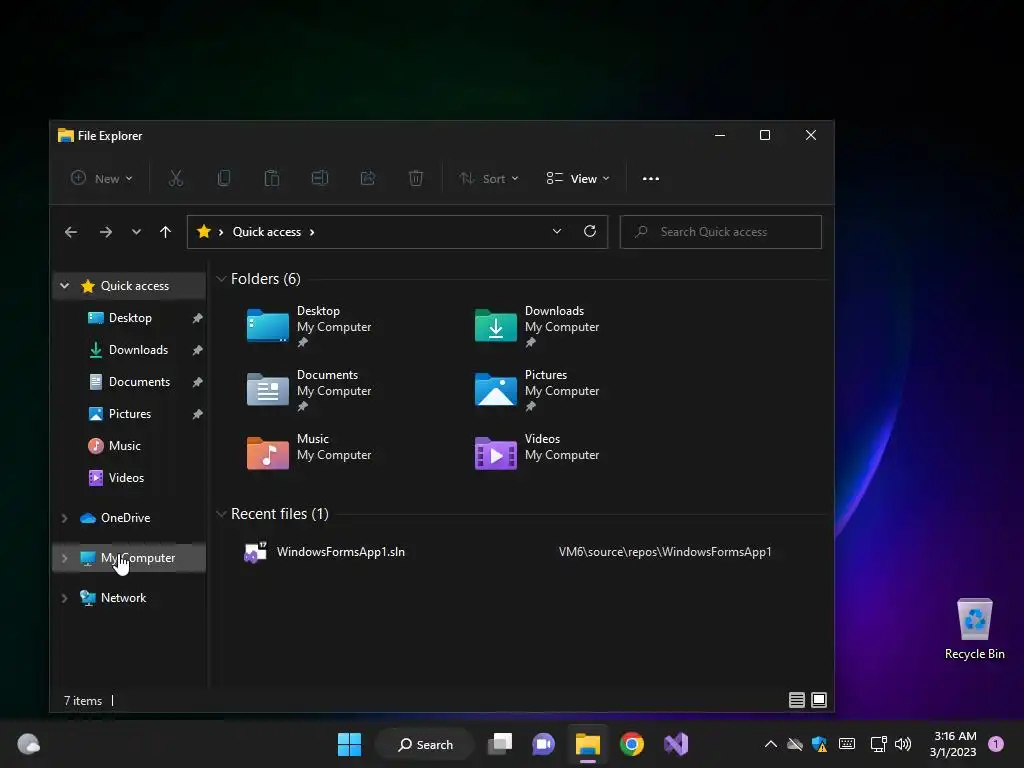Select the Desktop folder tile
Image resolution: width=1024 pixels, height=768 pixels.
pyautogui.click(x=309, y=325)
